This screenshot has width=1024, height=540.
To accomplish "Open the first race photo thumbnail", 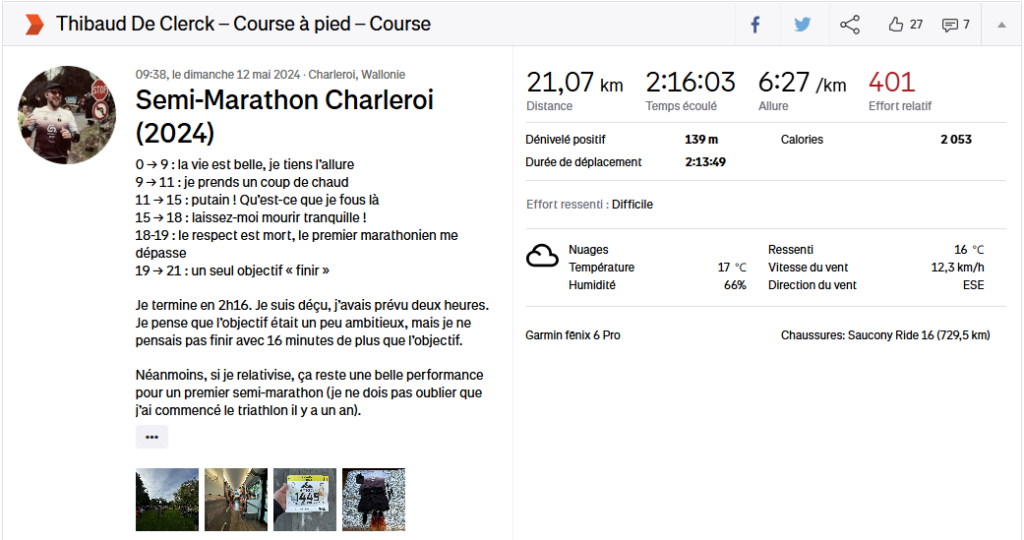I will coord(167,499).
